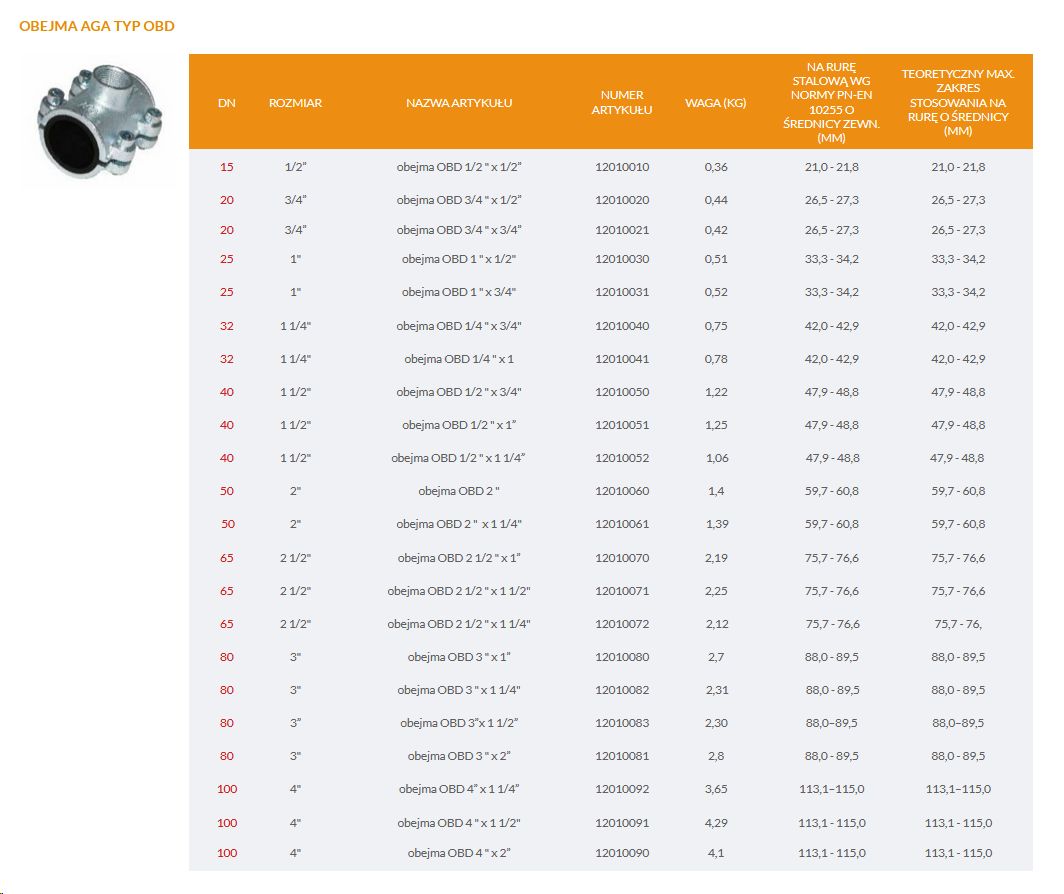1064x894 pixels.
Task: Click the truncated range value "75,7 - 76,"
Action: (x=957, y=624)
